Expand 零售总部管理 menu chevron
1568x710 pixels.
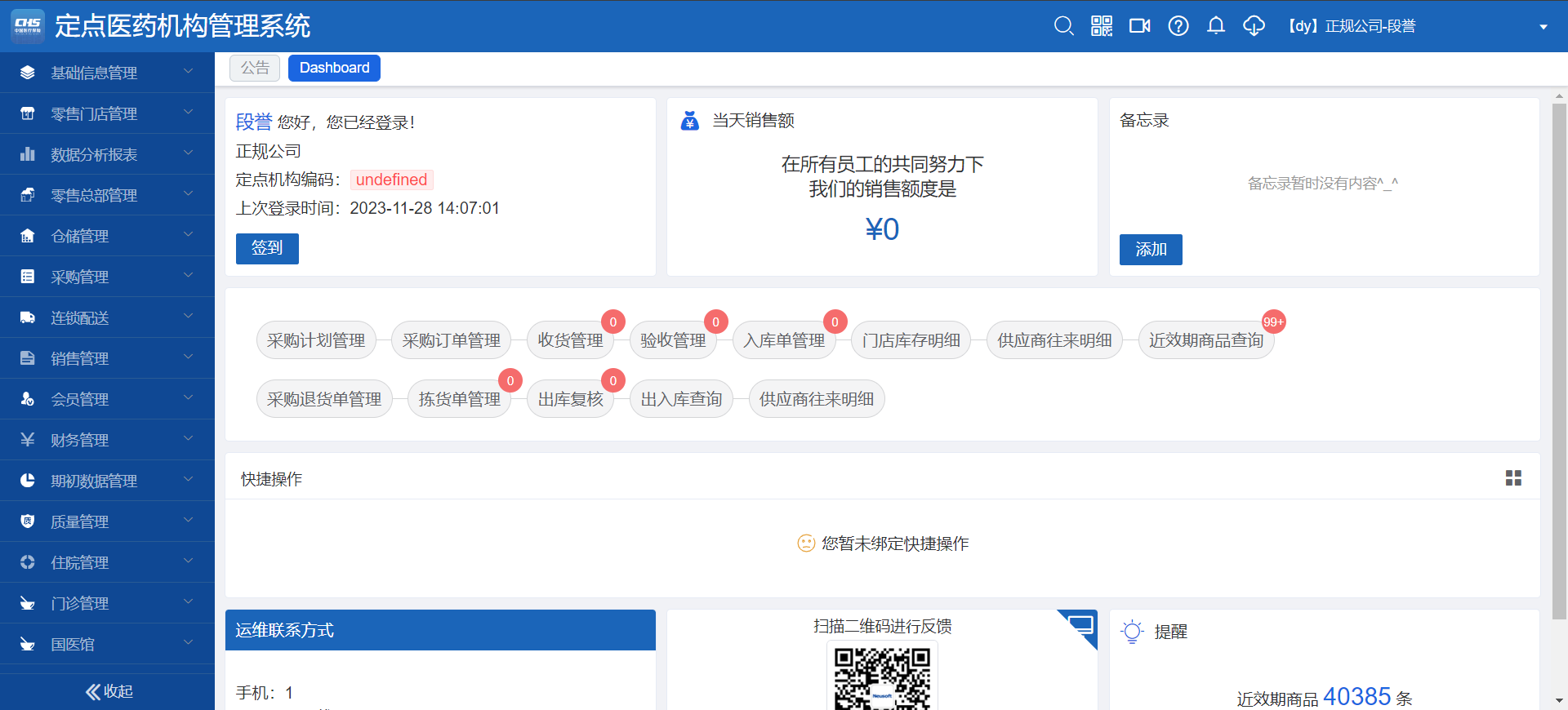pyautogui.click(x=189, y=194)
